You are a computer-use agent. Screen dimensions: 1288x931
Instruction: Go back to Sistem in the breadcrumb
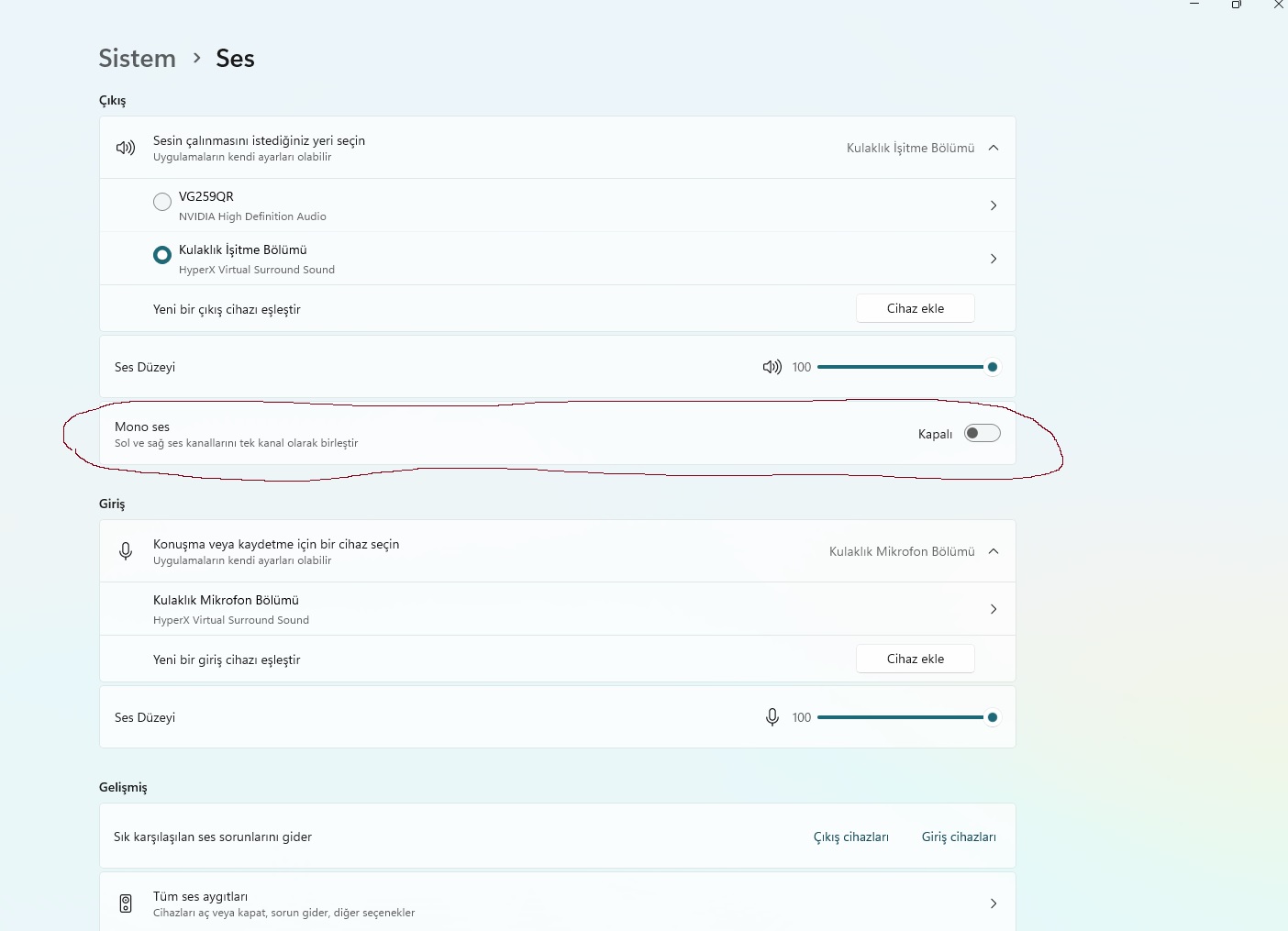tap(138, 59)
